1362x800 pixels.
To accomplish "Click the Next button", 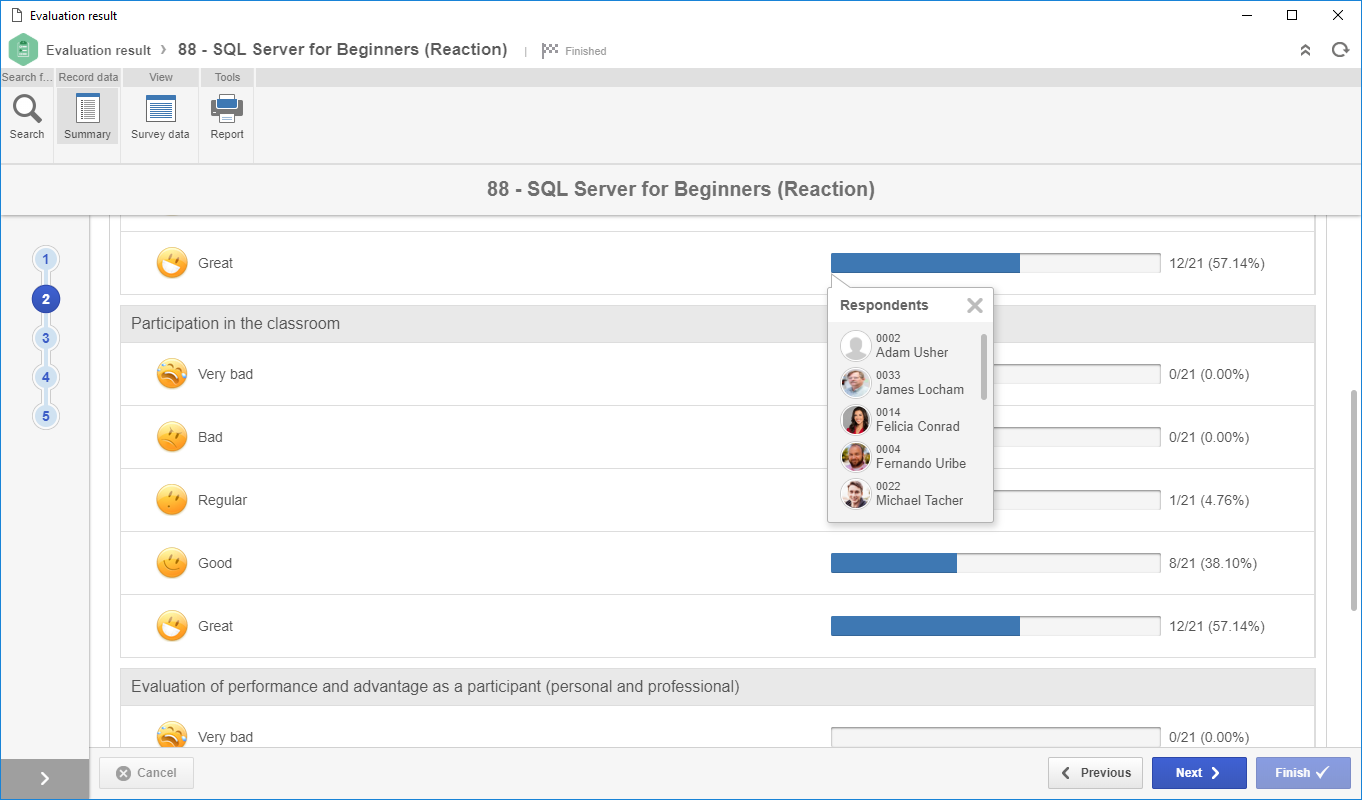I will tap(1199, 773).
